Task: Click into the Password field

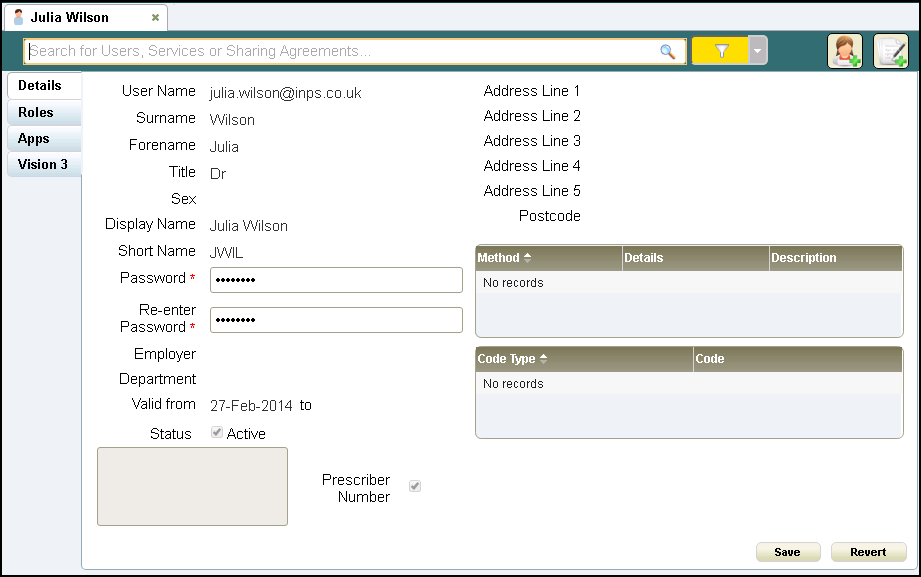Action: pos(336,280)
